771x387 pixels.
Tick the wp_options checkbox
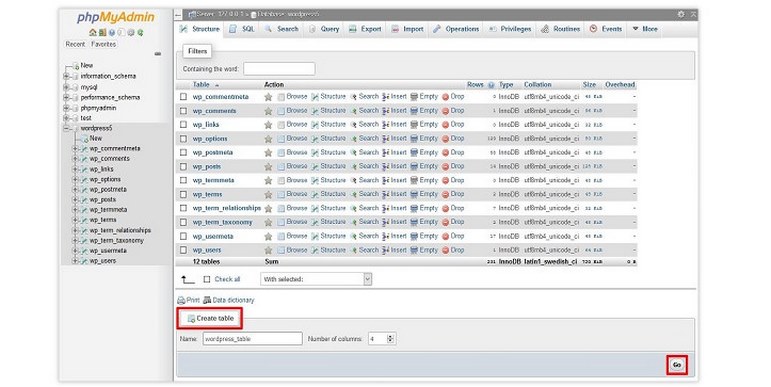coord(183,139)
